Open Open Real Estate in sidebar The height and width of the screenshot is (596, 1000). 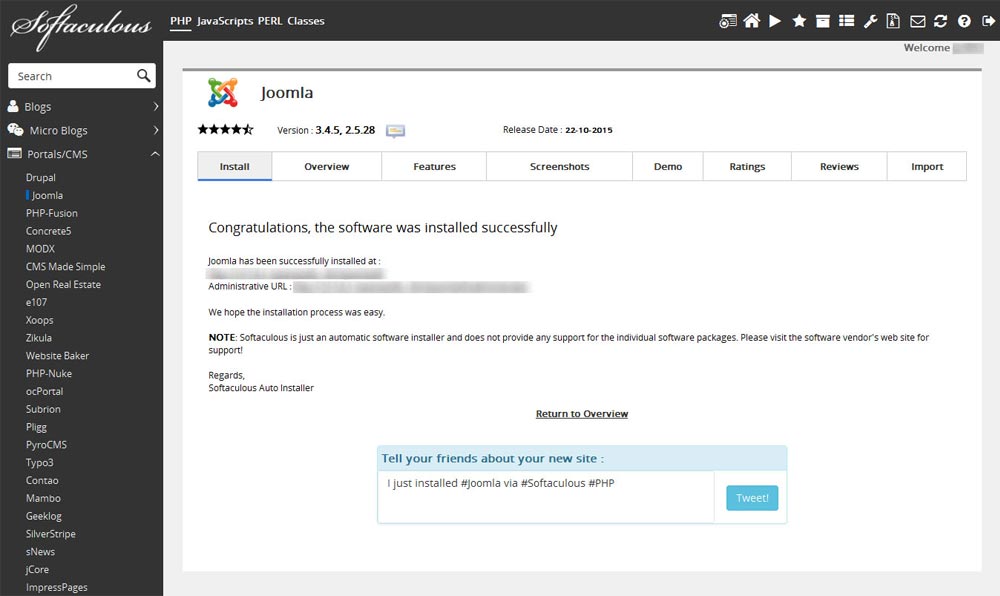(63, 284)
